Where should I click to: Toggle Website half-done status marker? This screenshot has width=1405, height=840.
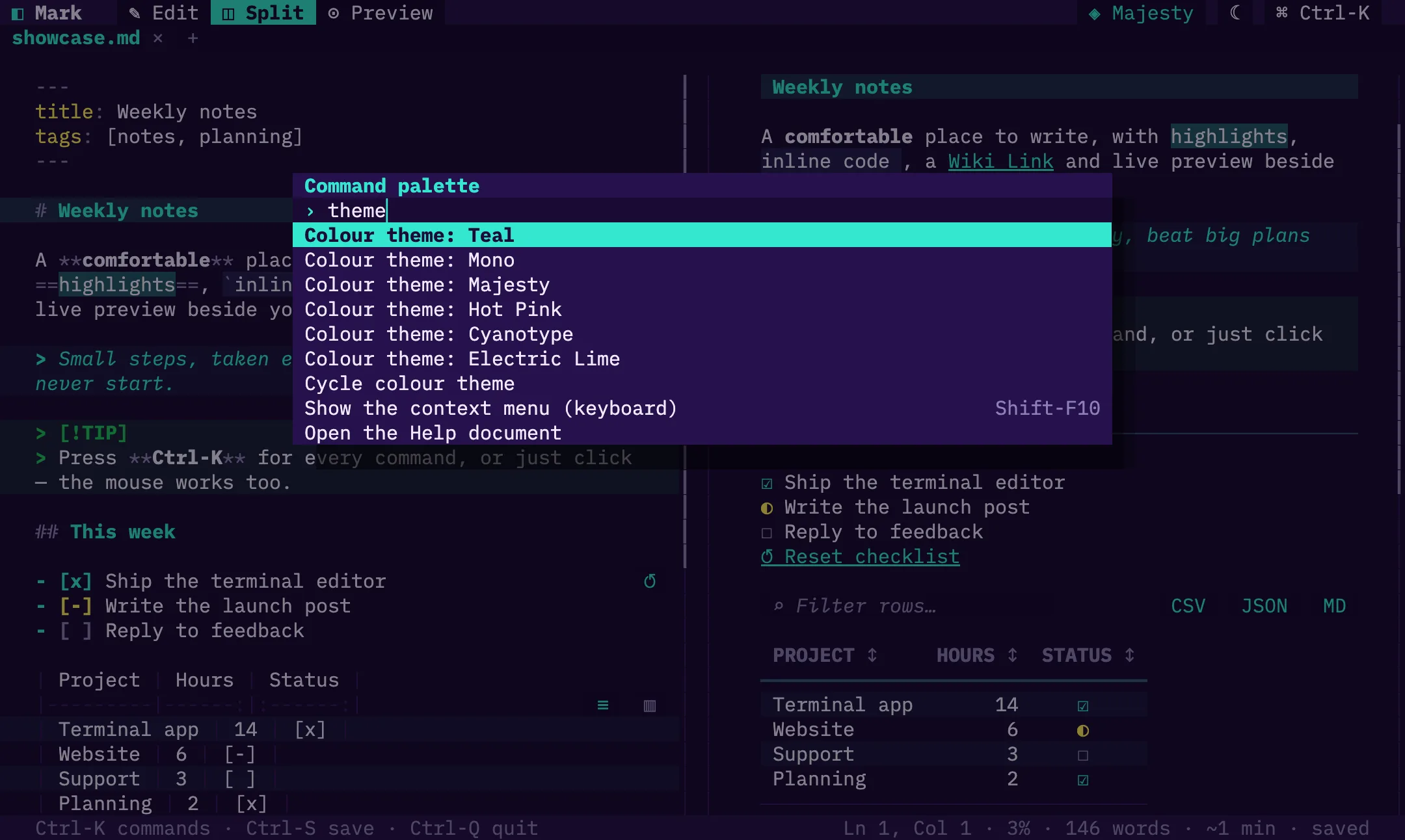pos(1083,730)
